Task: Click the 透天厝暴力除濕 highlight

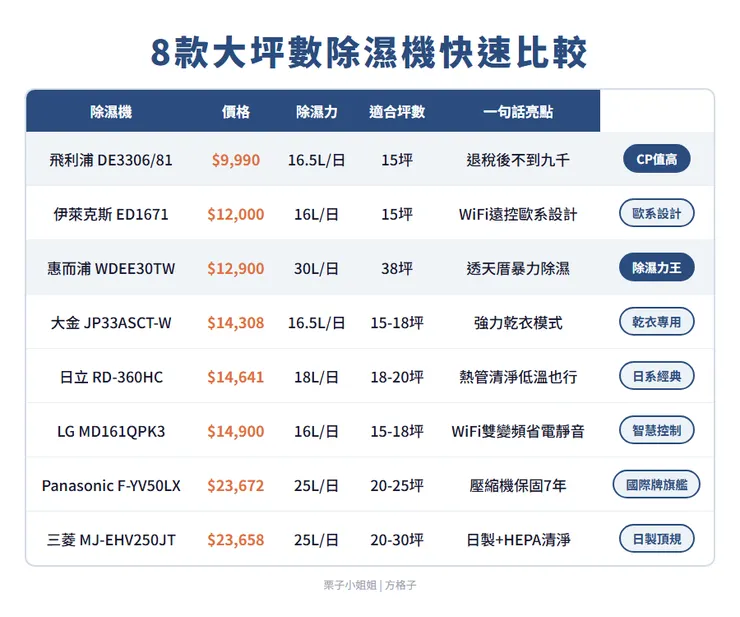Action: [x=518, y=269]
